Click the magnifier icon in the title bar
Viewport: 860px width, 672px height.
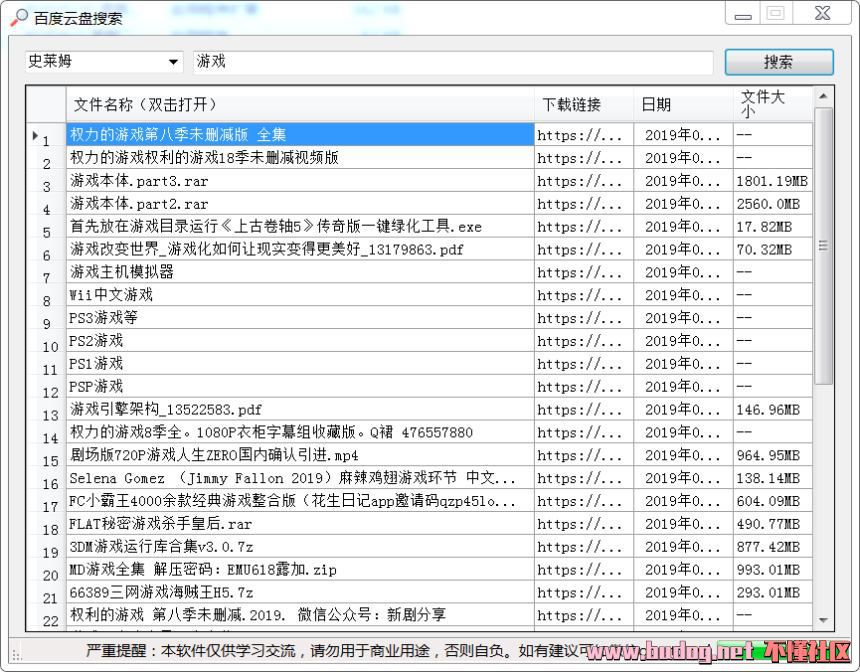(x=18, y=18)
